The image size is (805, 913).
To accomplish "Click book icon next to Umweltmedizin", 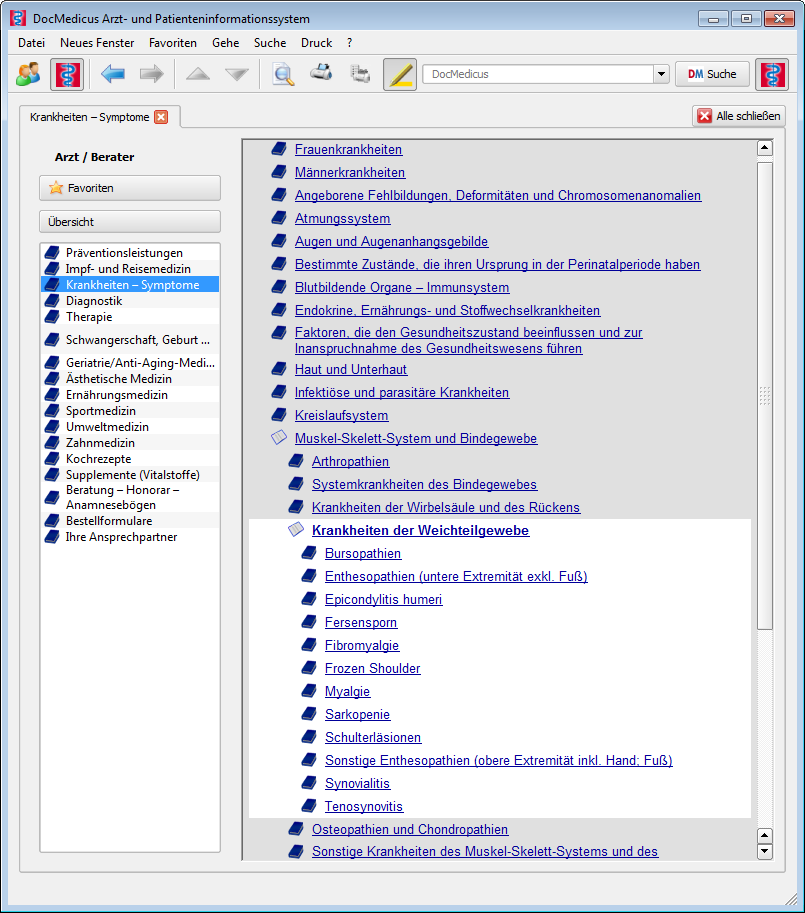I will coord(52,427).
